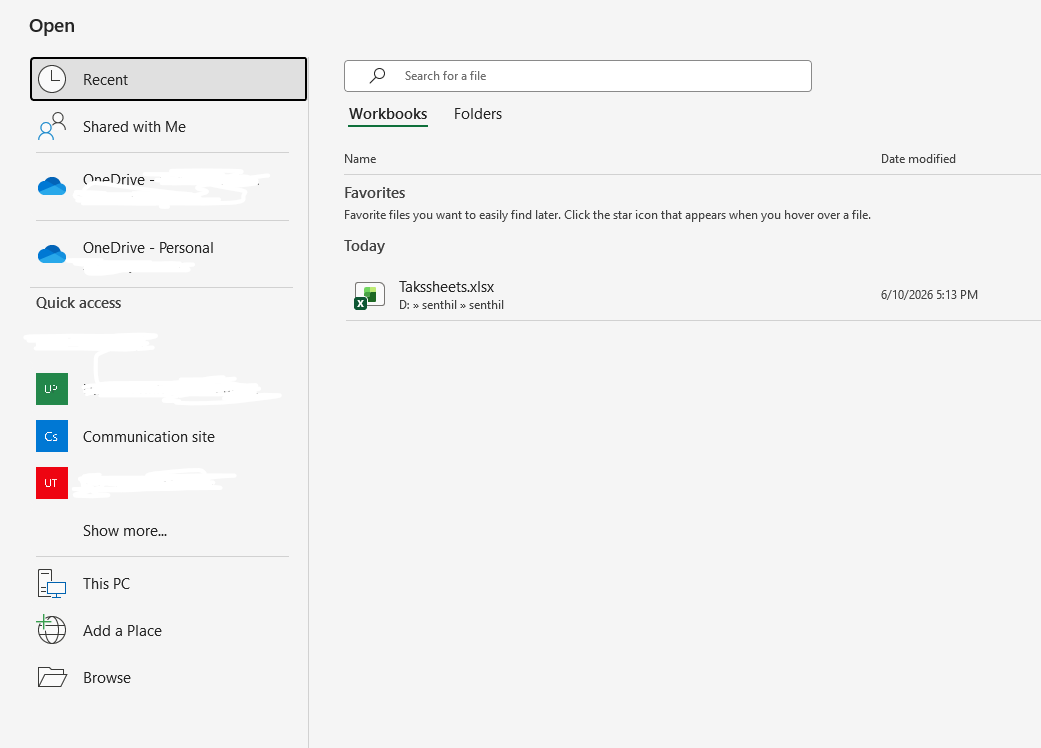The height and width of the screenshot is (748, 1041).
Task: Click the Excel file icon for Takssheets.xlsx
Action: [369, 295]
